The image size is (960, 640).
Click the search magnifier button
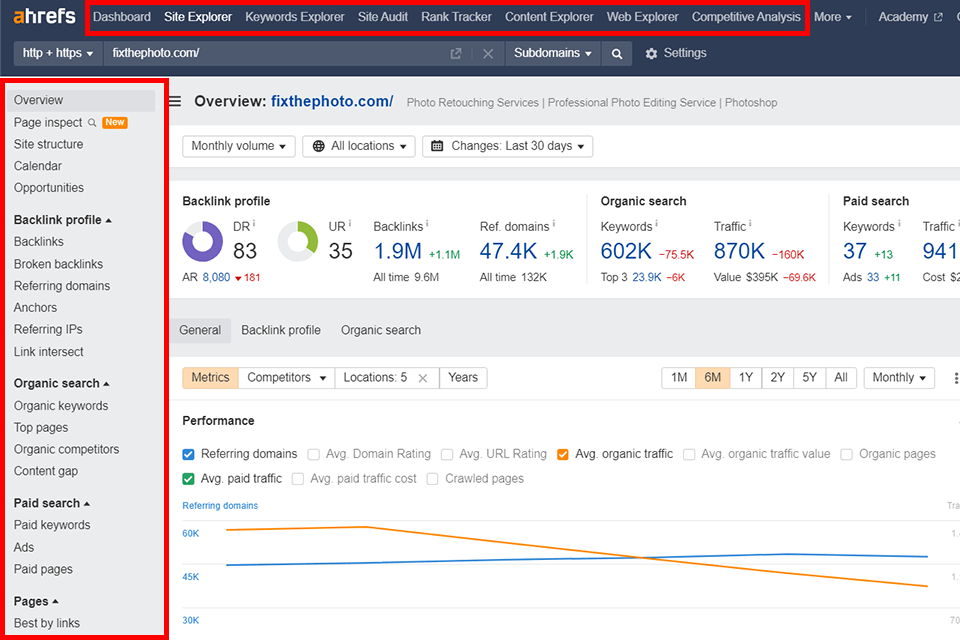pyautogui.click(x=617, y=54)
